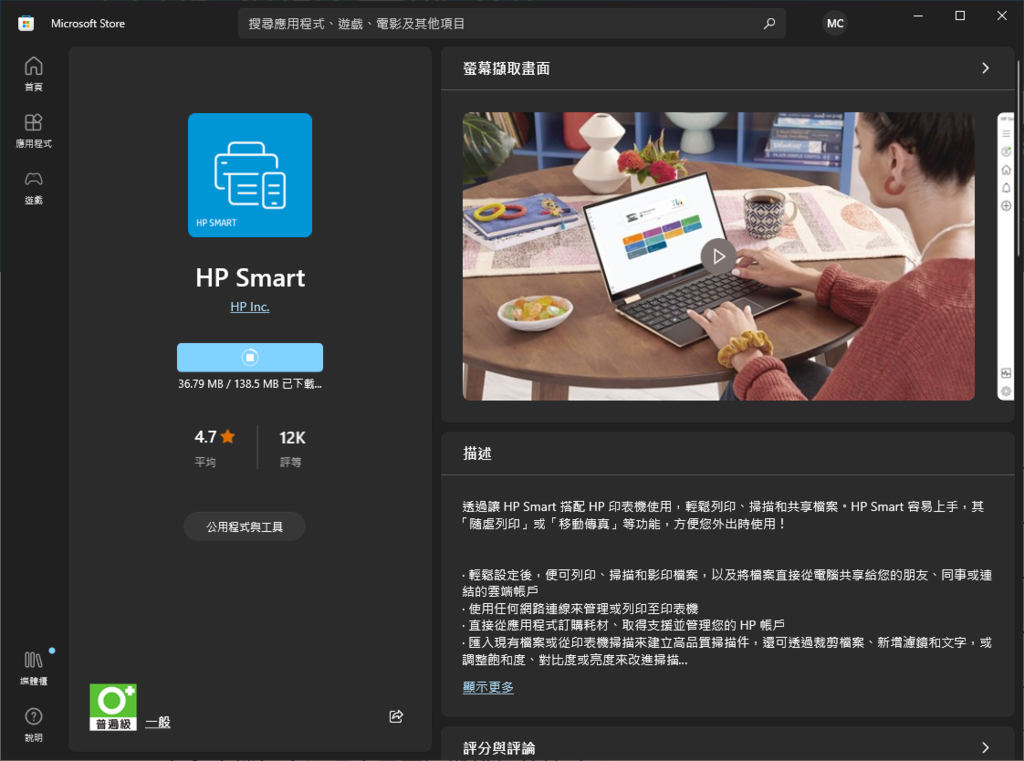Open the HP Inc. publisher link
This screenshot has height=761, width=1024.
249,306
